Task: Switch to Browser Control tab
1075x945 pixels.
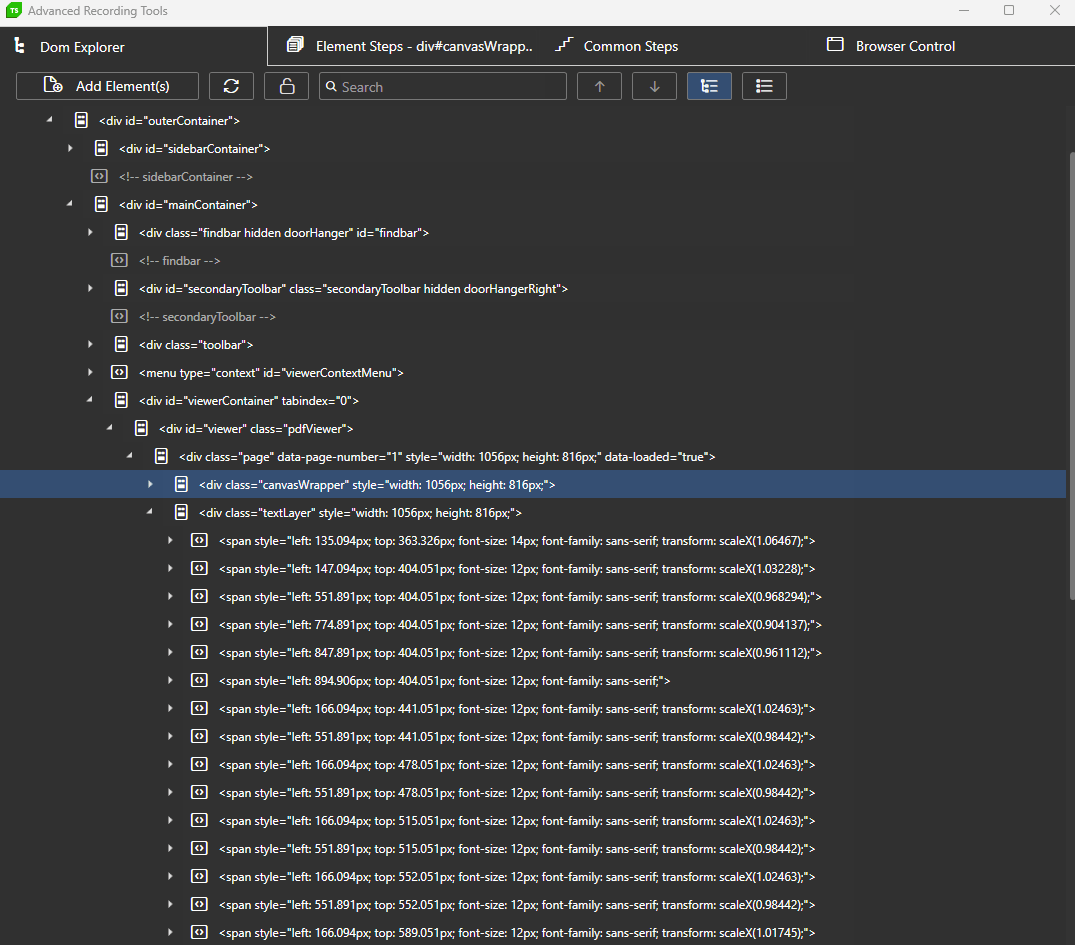Action: 891,46
